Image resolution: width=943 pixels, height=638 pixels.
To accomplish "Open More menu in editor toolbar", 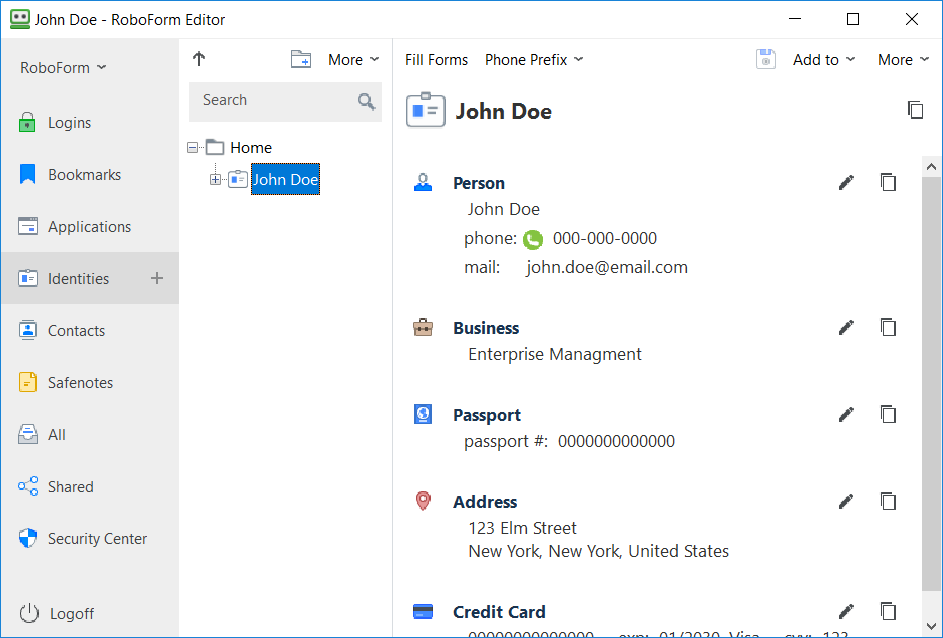I will (903, 60).
